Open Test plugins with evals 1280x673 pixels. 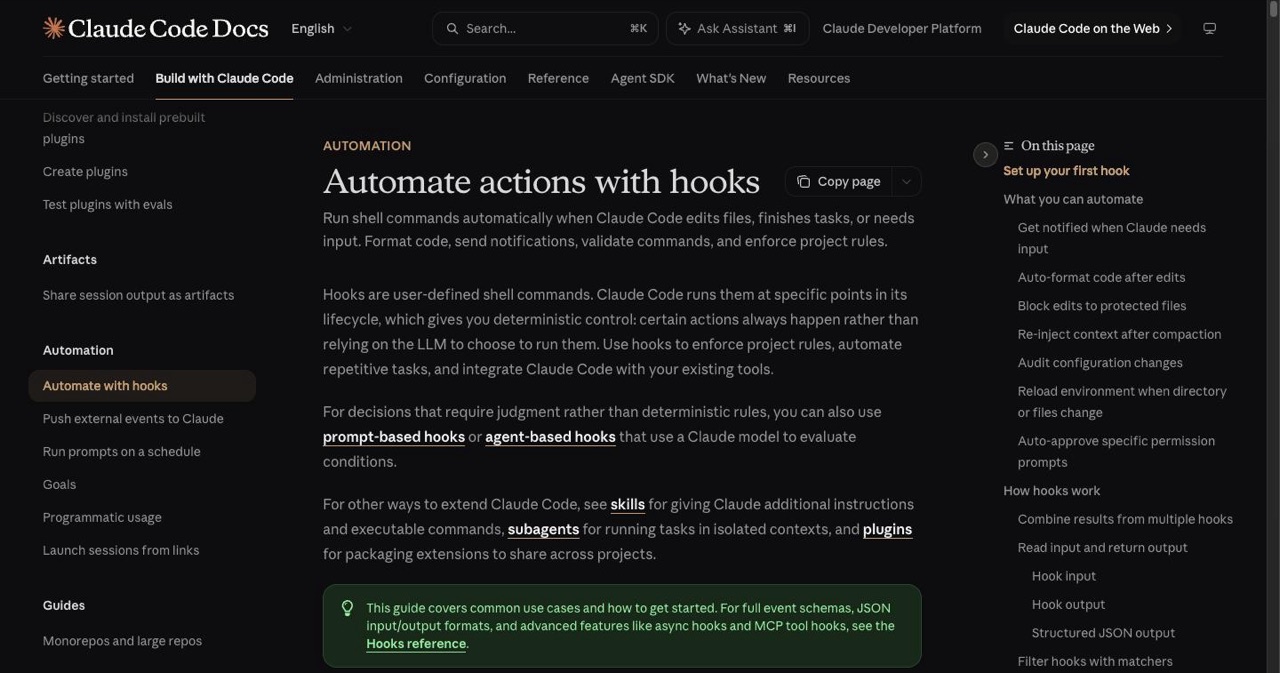pos(107,205)
